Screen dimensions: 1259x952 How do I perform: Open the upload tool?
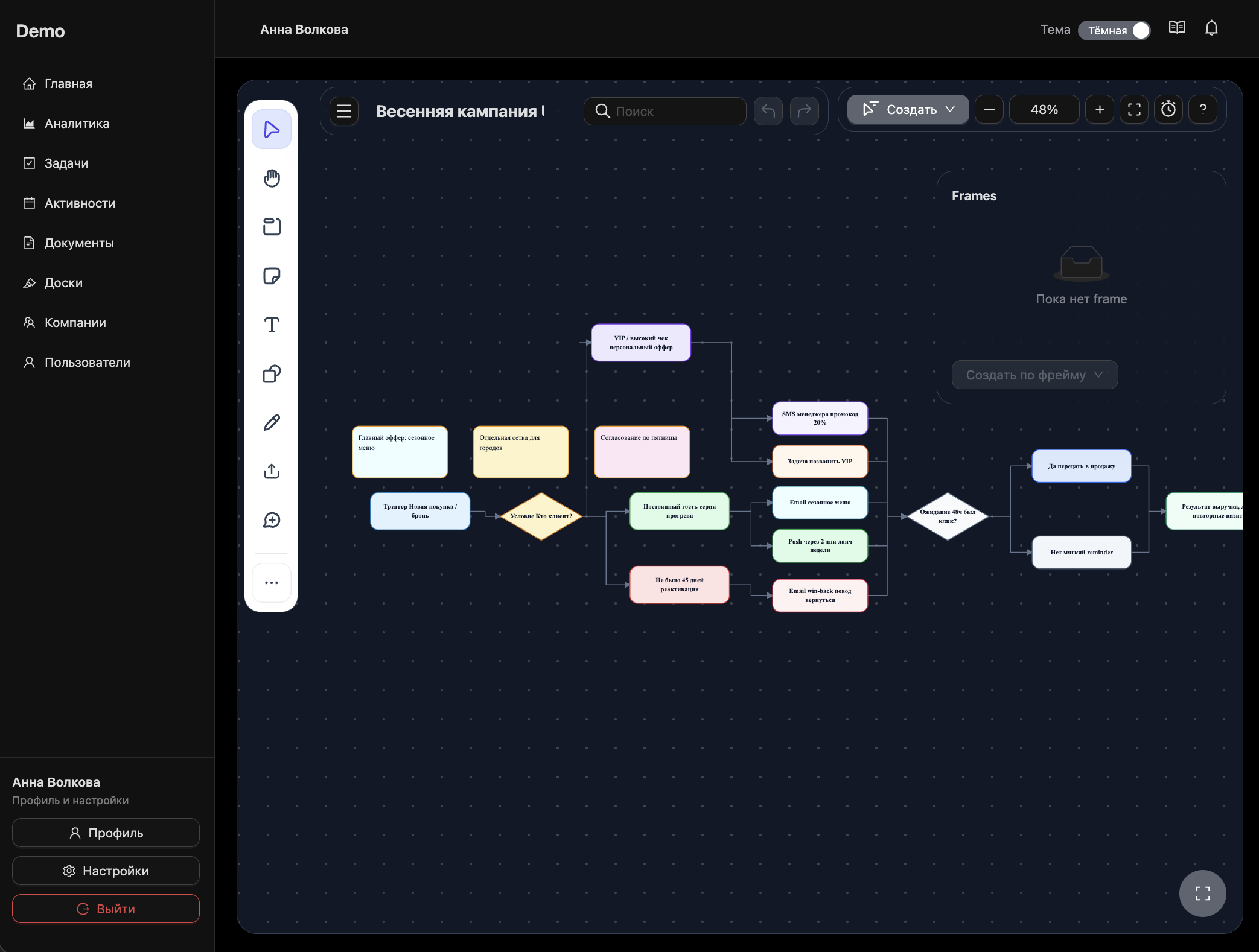[272, 471]
